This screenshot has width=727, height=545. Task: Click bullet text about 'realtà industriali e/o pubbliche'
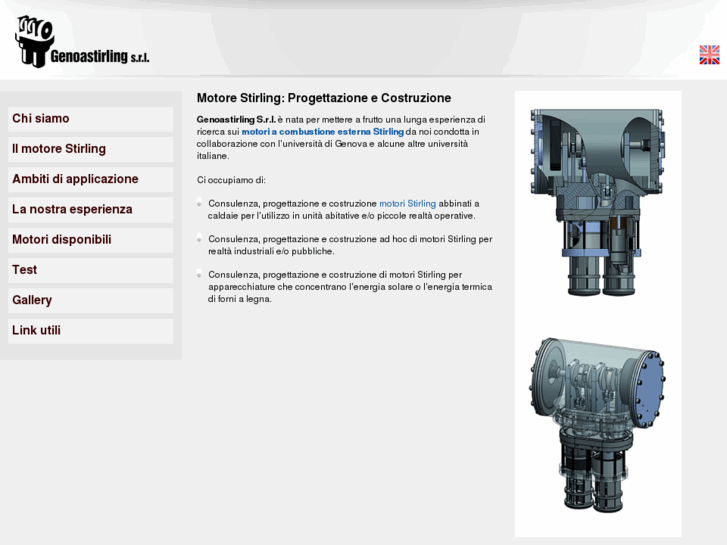350,245
